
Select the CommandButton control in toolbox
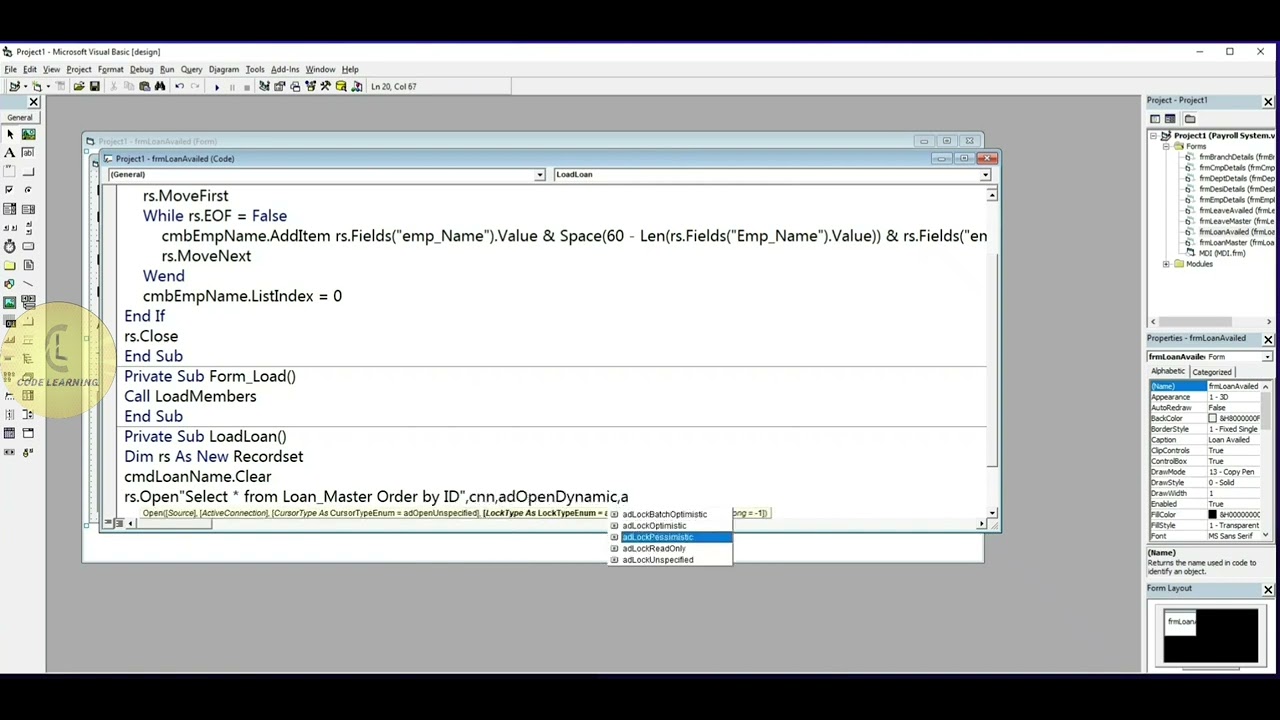(28, 172)
